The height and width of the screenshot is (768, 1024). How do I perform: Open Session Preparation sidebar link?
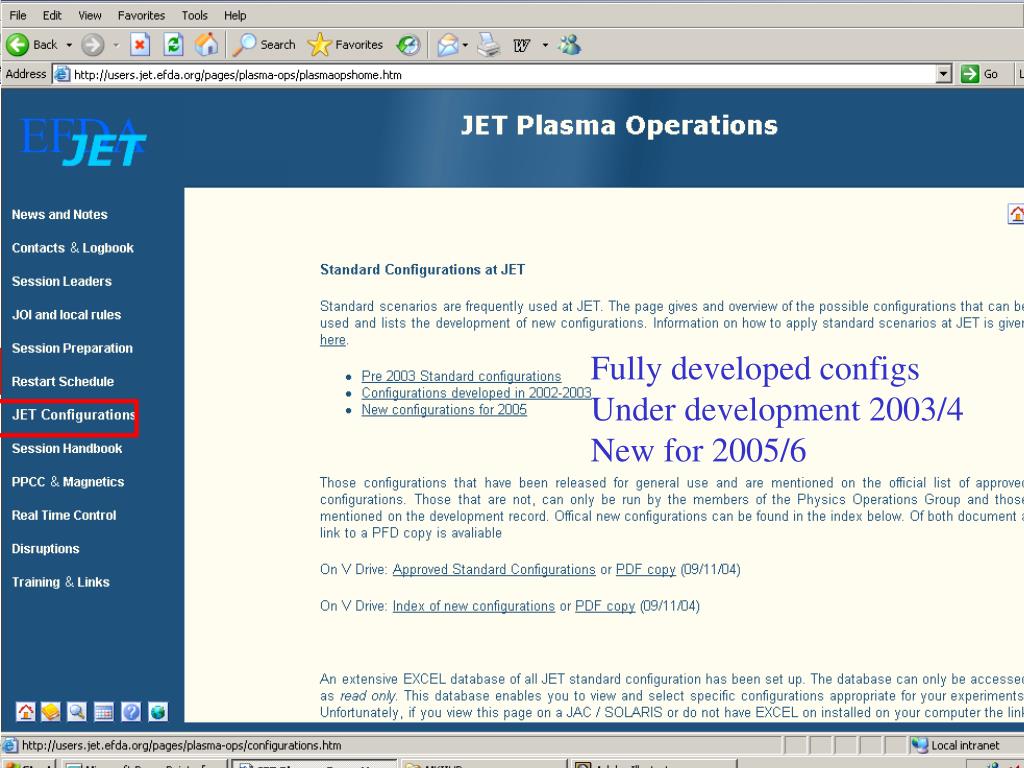pos(72,348)
